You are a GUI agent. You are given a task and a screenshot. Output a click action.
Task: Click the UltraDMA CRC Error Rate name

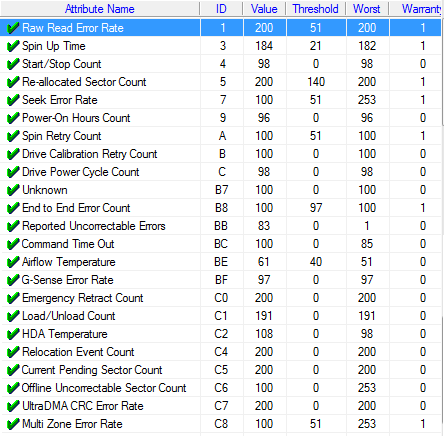click(83, 406)
